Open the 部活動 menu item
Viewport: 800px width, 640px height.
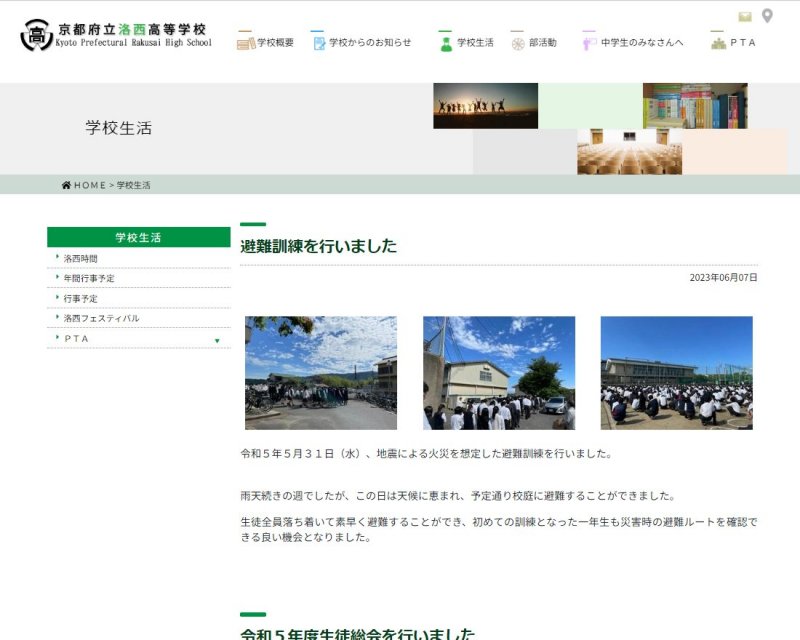pyautogui.click(x=543, y=43)
